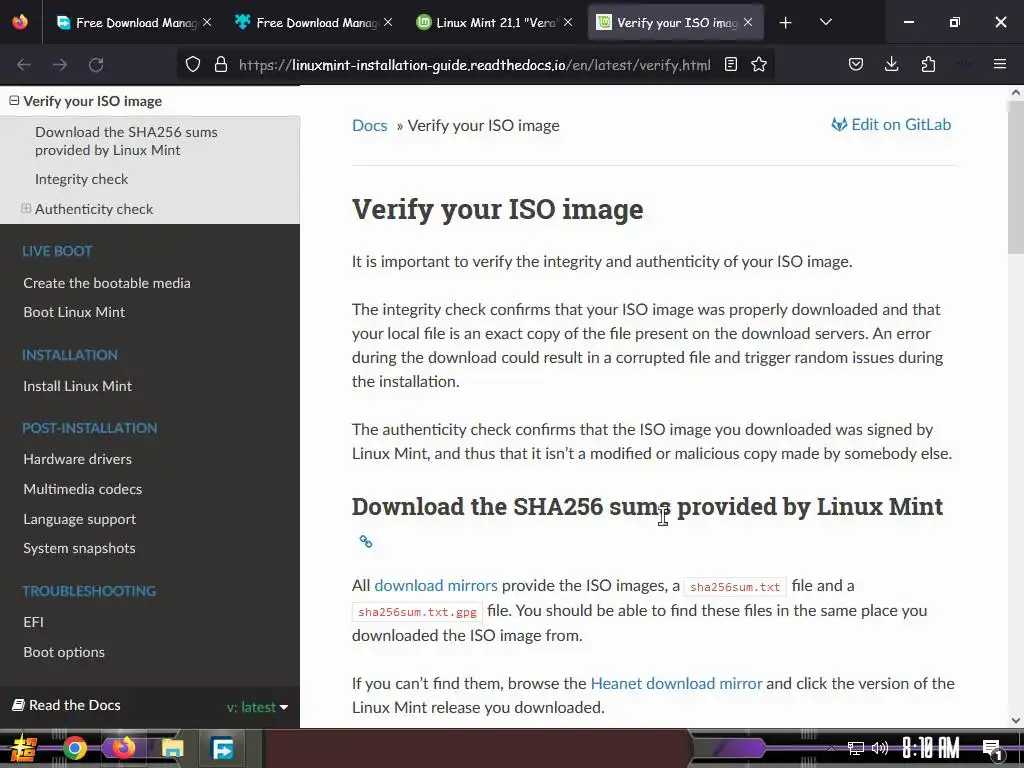Screen dimensions: 1024x768
Task: Open the v: latest version dropdown
Action: 257,707
